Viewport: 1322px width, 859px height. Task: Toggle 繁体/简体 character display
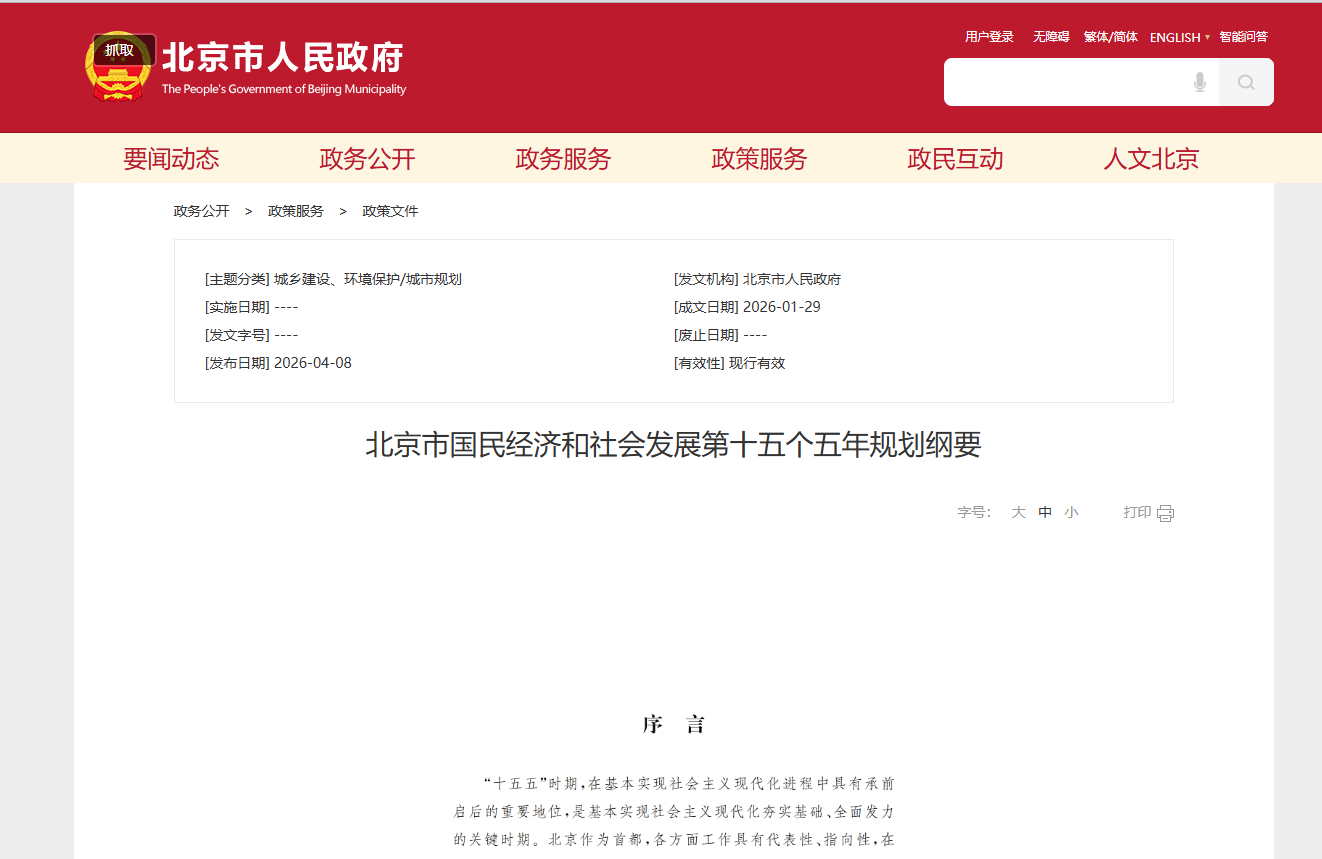coord(1110,37)
